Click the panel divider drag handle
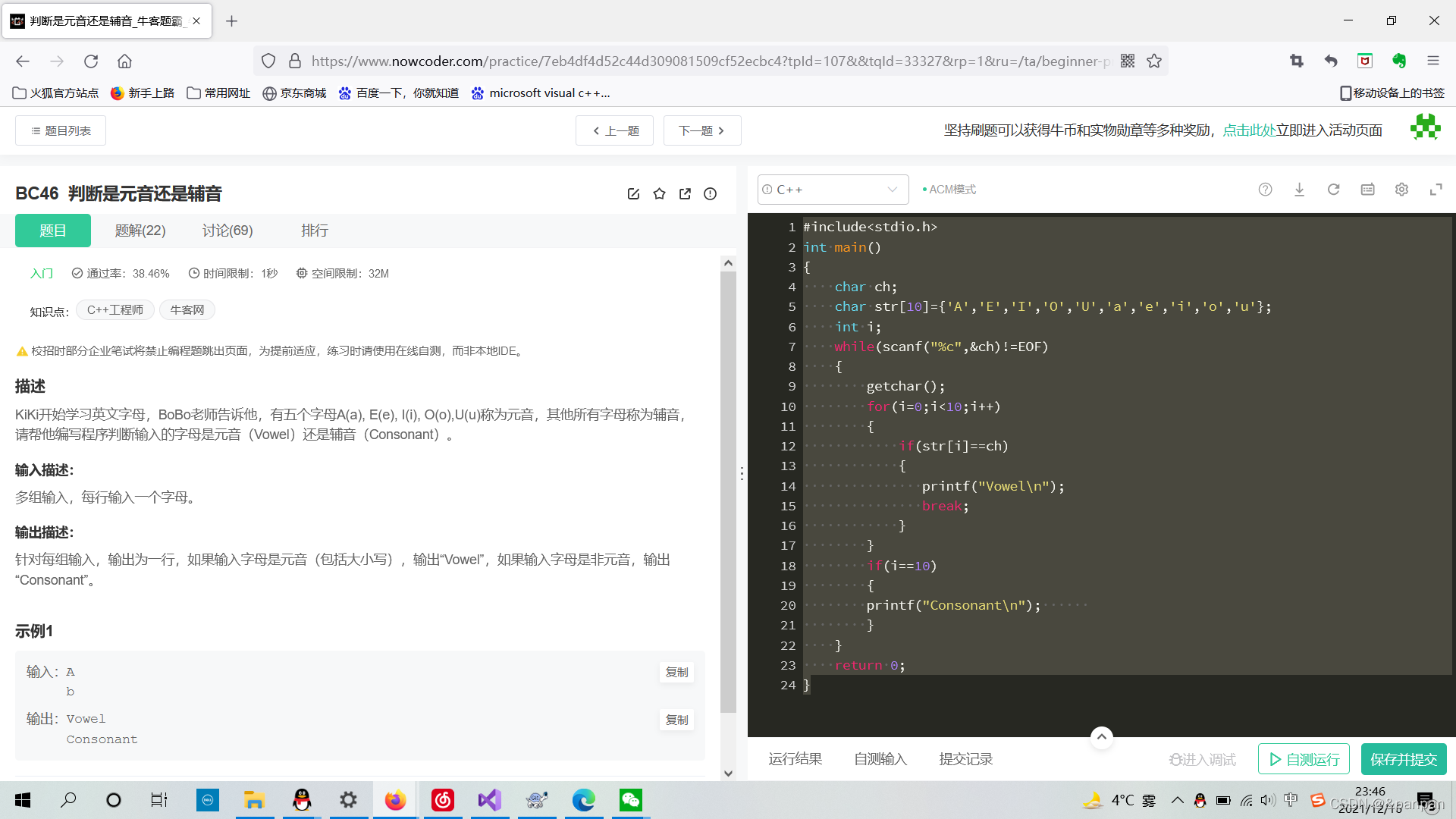1456x819 pixels. pyautogui.click(x=742, y=473)
